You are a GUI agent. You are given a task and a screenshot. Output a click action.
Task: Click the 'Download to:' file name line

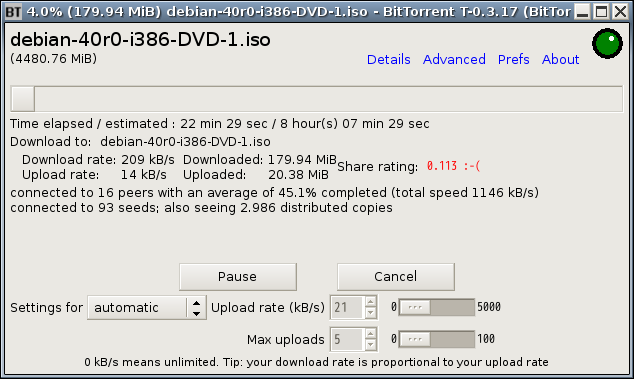140,142
